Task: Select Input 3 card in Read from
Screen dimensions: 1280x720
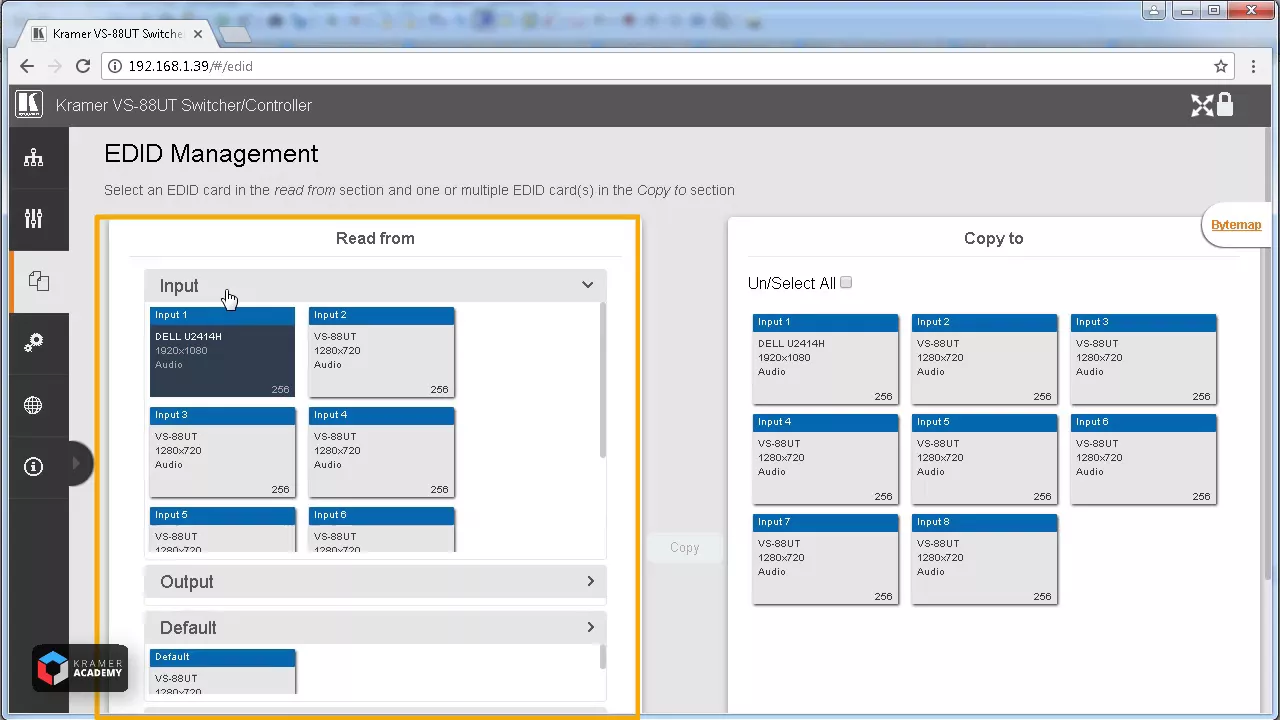Action: 222,452
